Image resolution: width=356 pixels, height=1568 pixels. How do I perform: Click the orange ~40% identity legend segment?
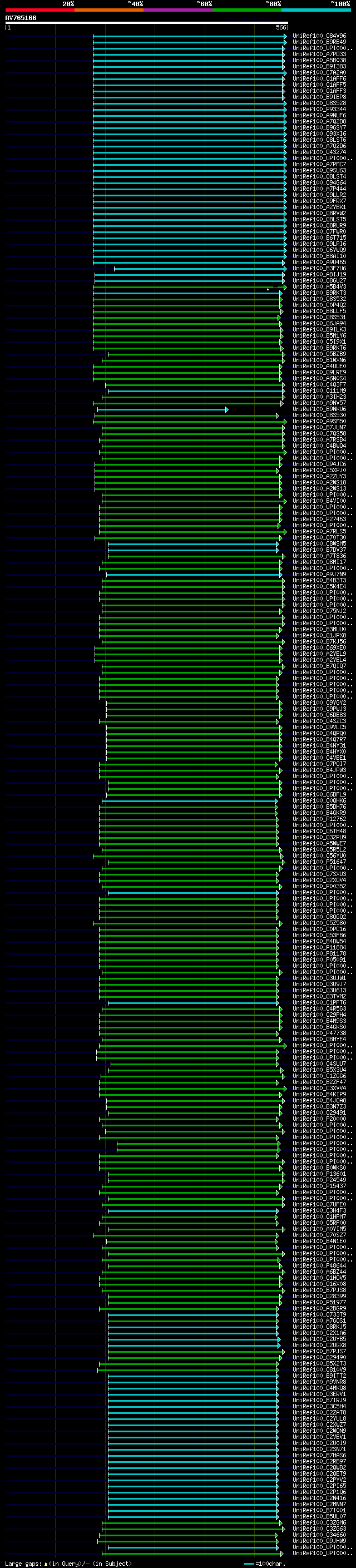[109, 10]
